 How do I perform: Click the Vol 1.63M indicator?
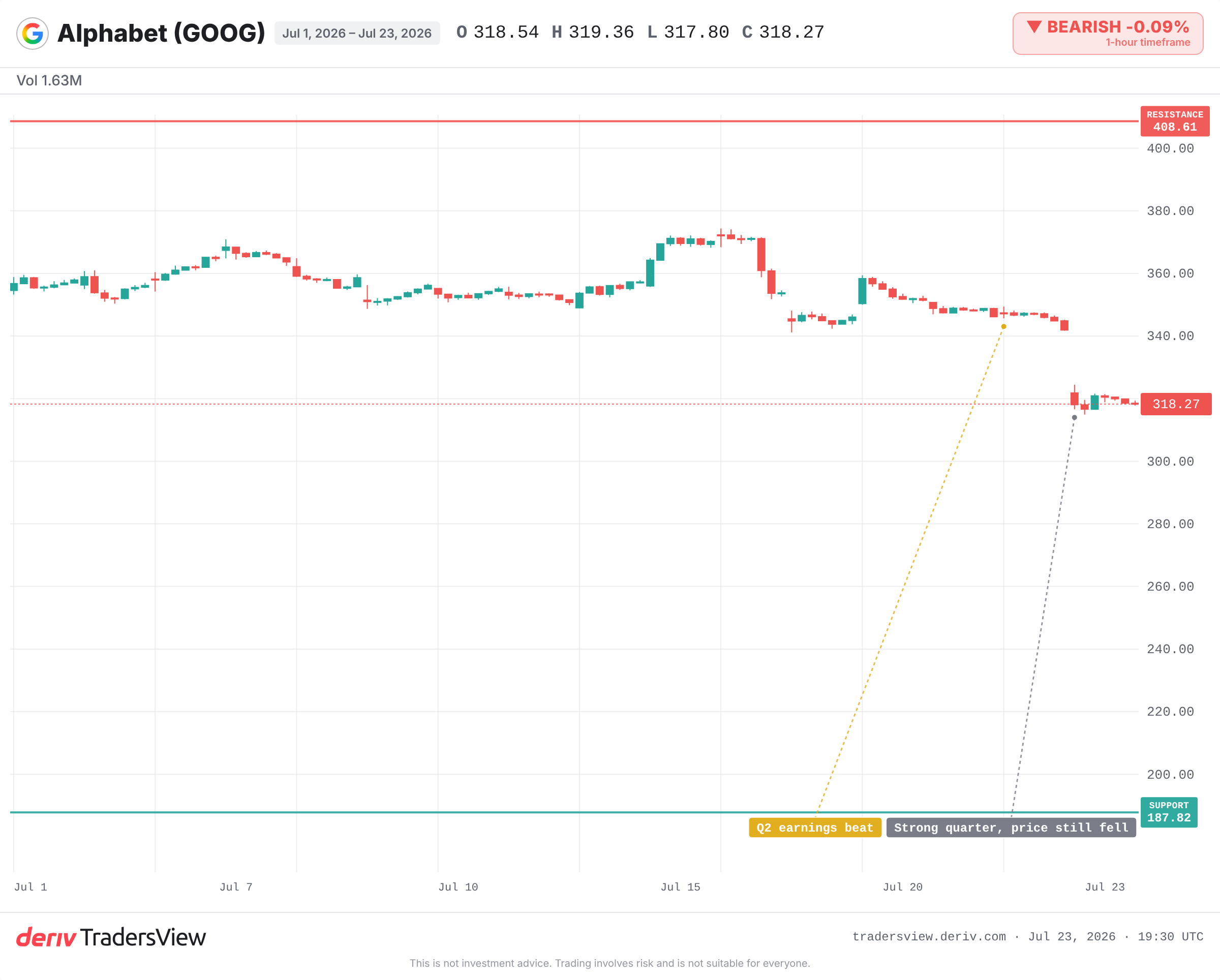click(x=49, y=80)
